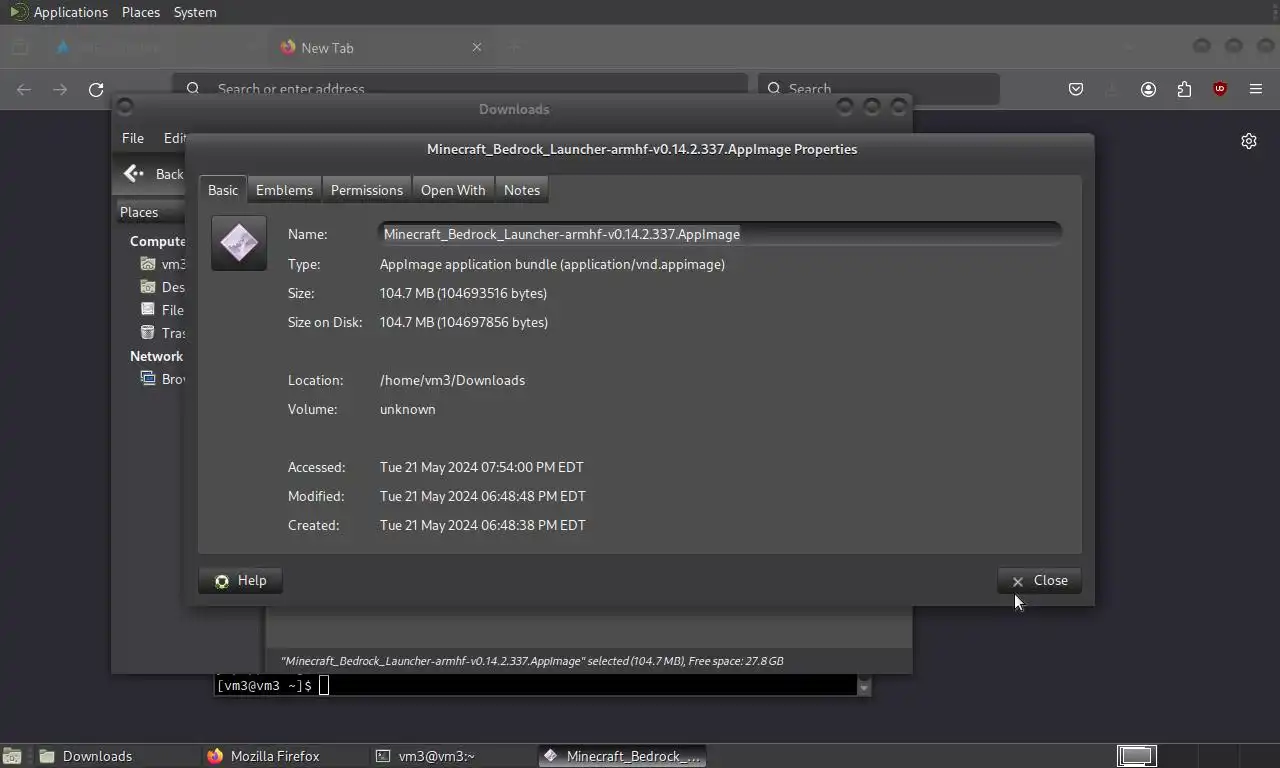1280x768 pixels.
Task: Click the Name input field
Action: pyautogui.click(x=720, y=234)
